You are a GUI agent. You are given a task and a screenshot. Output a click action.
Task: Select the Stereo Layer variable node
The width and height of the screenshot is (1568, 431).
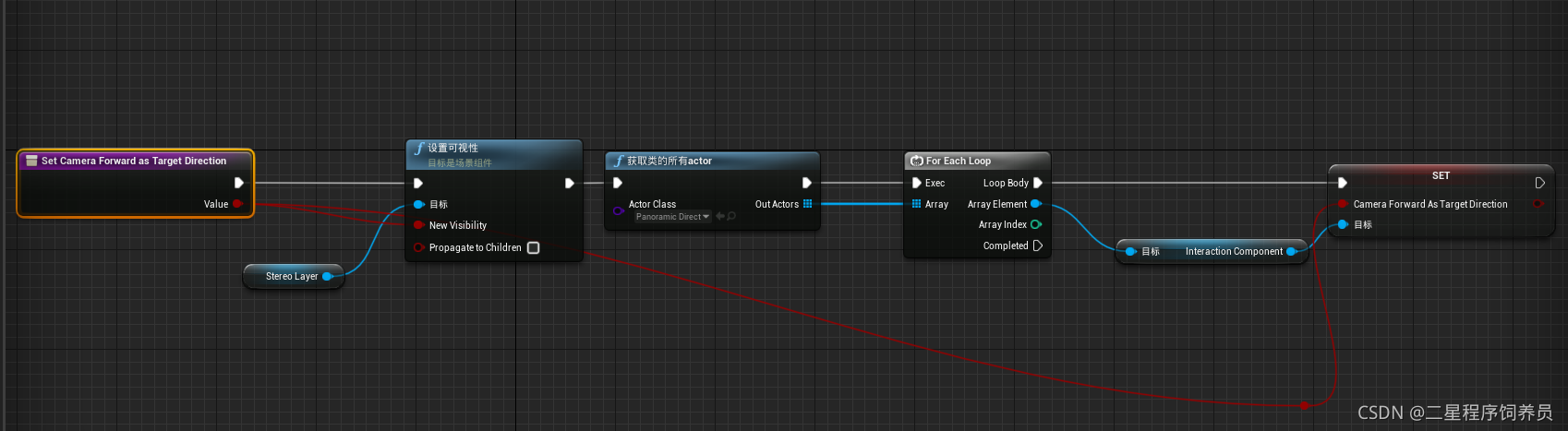point(294,276)
